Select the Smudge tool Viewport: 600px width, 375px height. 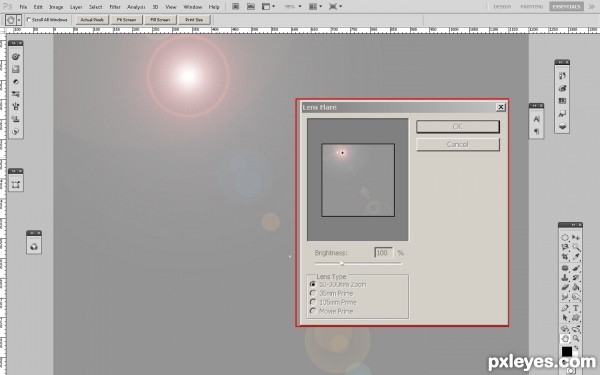click(565, 297)
